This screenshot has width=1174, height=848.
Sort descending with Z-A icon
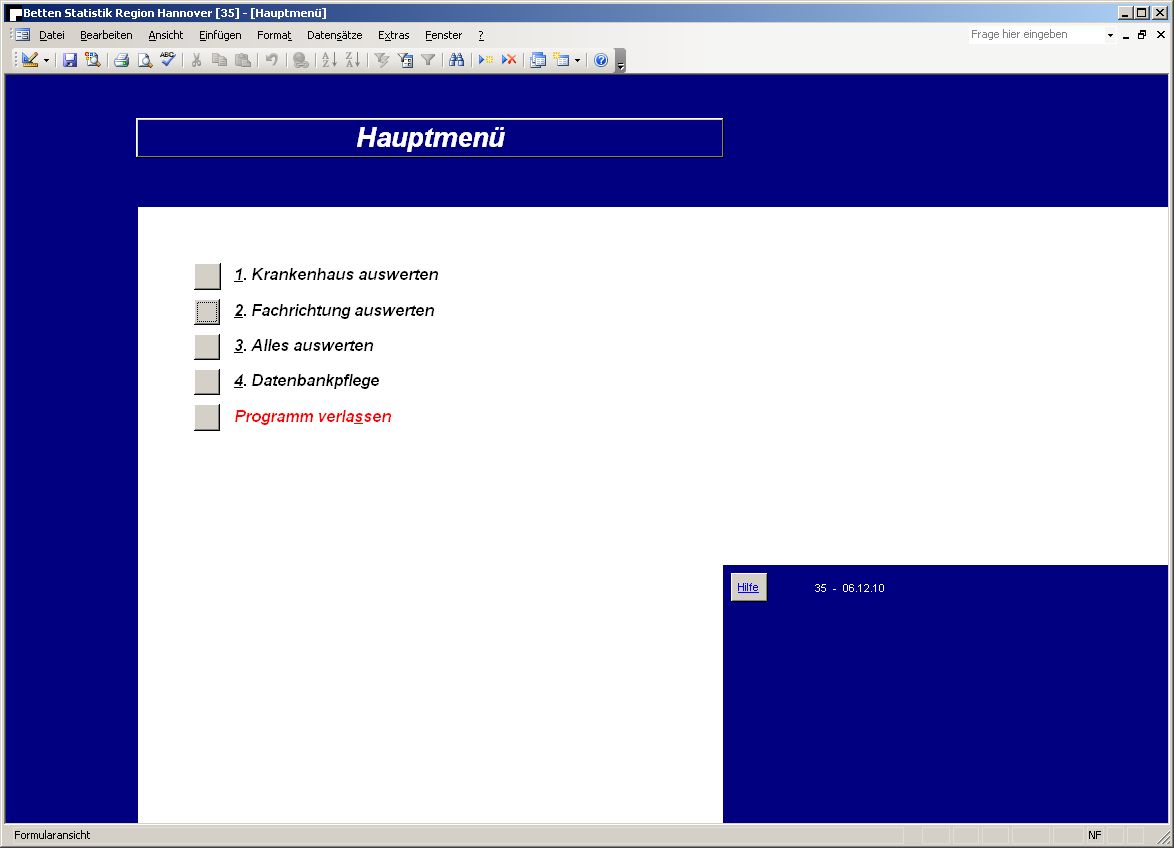click(x=353, y=61)
